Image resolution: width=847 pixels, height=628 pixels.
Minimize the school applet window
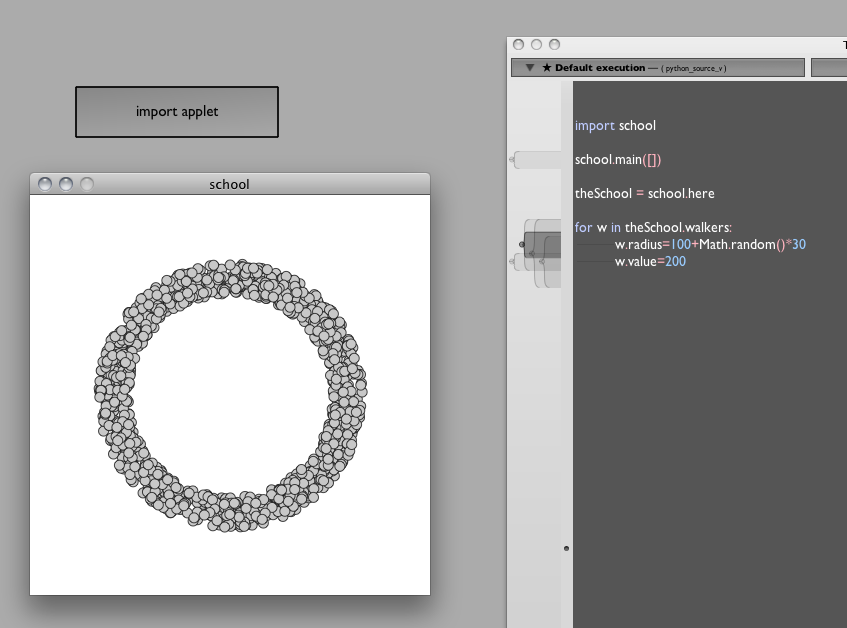(x=66, y=184)
